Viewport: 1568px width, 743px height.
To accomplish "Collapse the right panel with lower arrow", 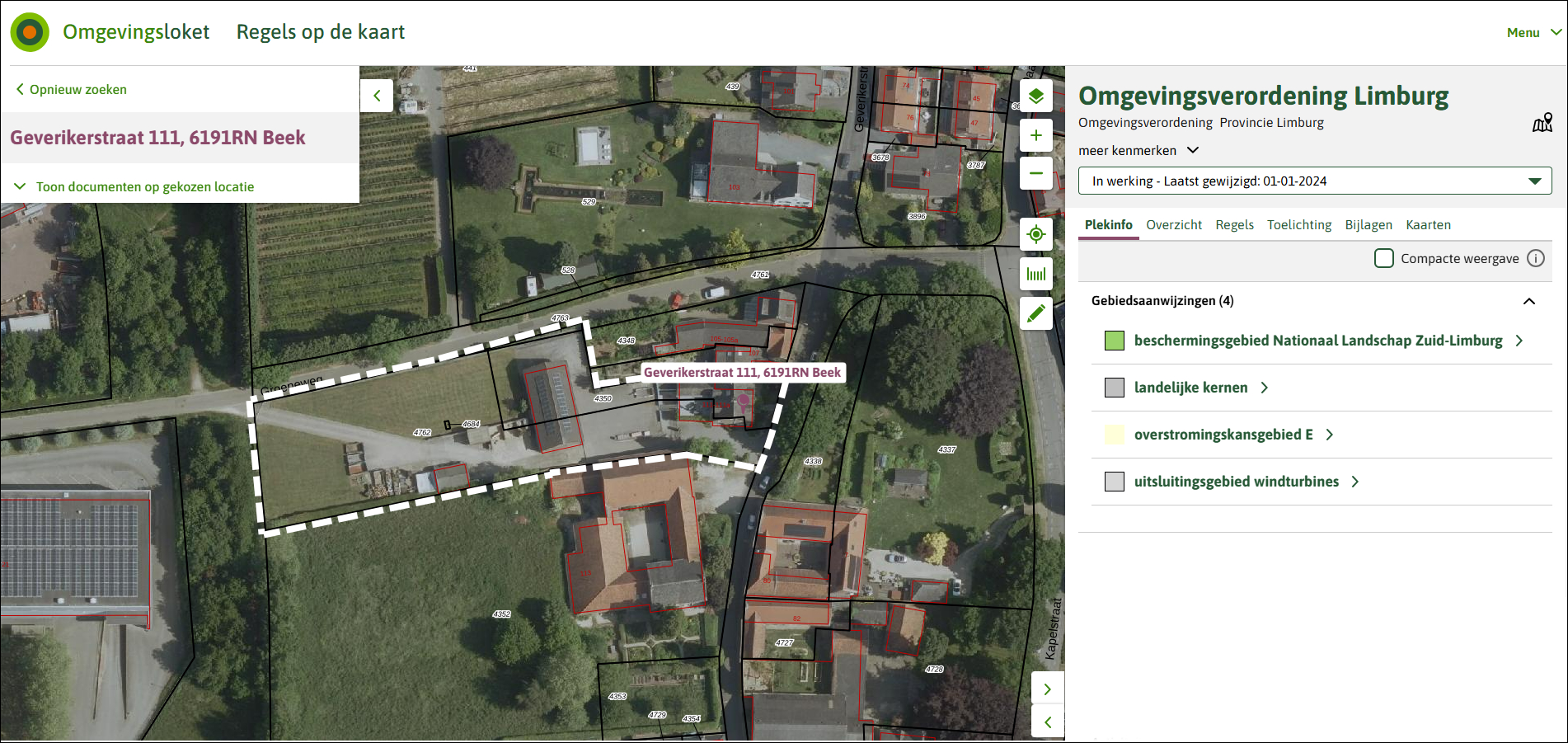I will click(1048, 722).
